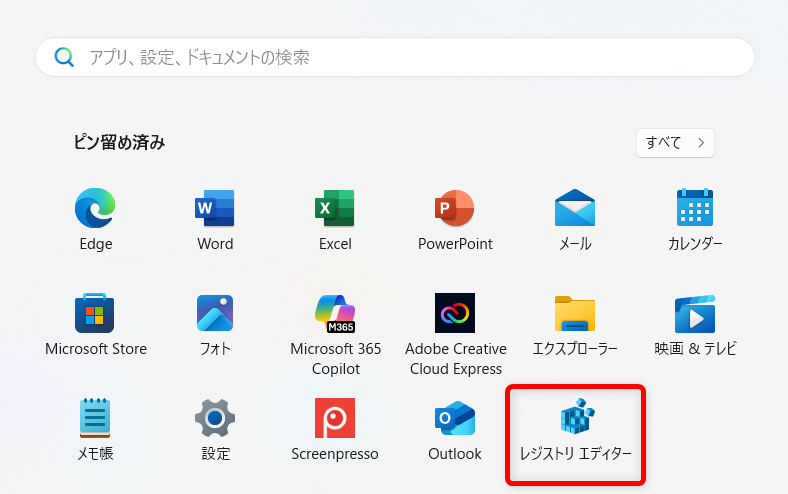The image size is (788, 494).
Task: Open エクスプローラー file manager
Action: click(575, 314)
